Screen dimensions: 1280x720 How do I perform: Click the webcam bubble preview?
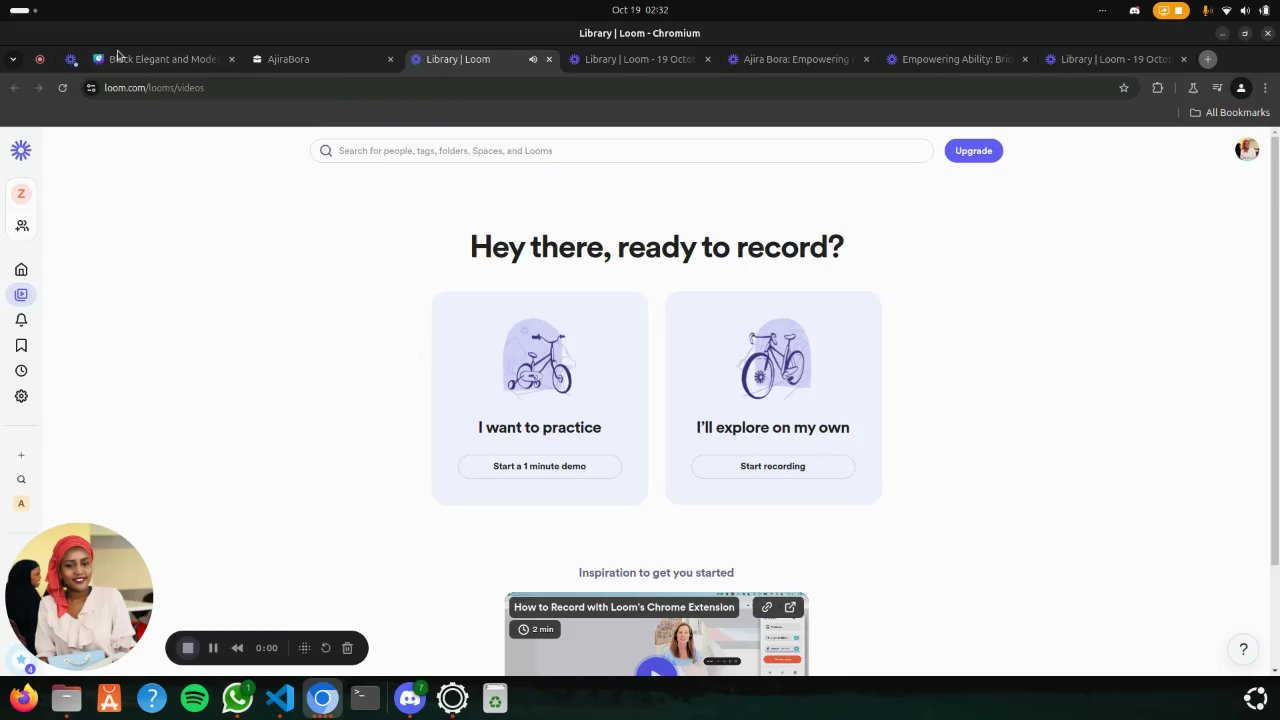click(x=79, y=596)
